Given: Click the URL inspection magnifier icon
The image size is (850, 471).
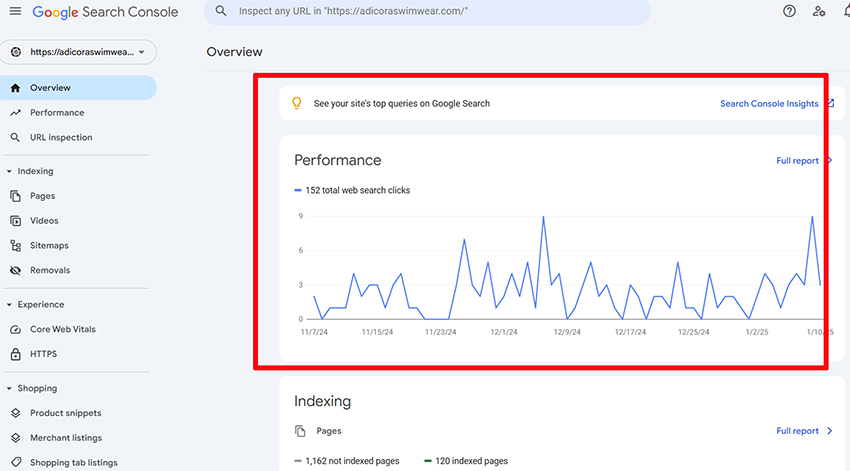Looking at the screenshot, I should tap(15, 138).
